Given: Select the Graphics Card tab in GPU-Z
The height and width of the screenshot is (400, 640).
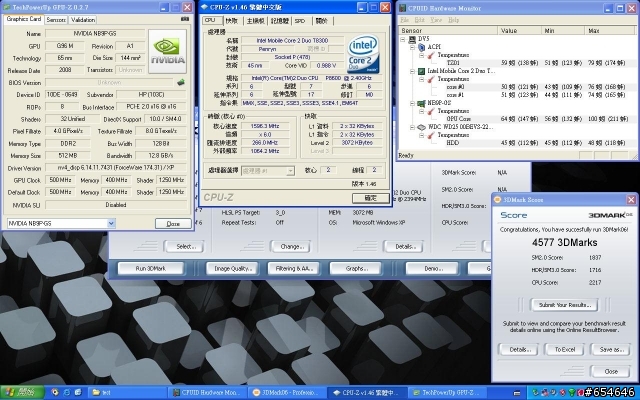Looking at the screenshot, I should (24, 19).
